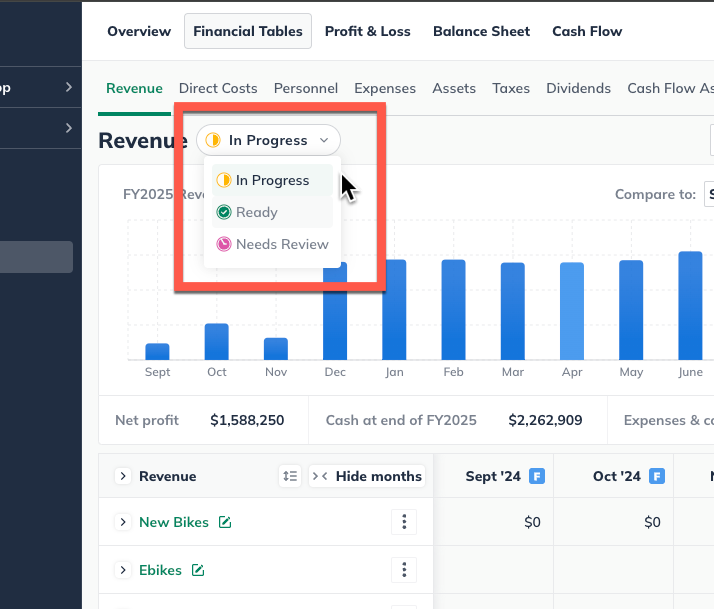This screenshot has height=609, width=714.
Task: Go to the Assets sub-tab
Action: [454, 88]
